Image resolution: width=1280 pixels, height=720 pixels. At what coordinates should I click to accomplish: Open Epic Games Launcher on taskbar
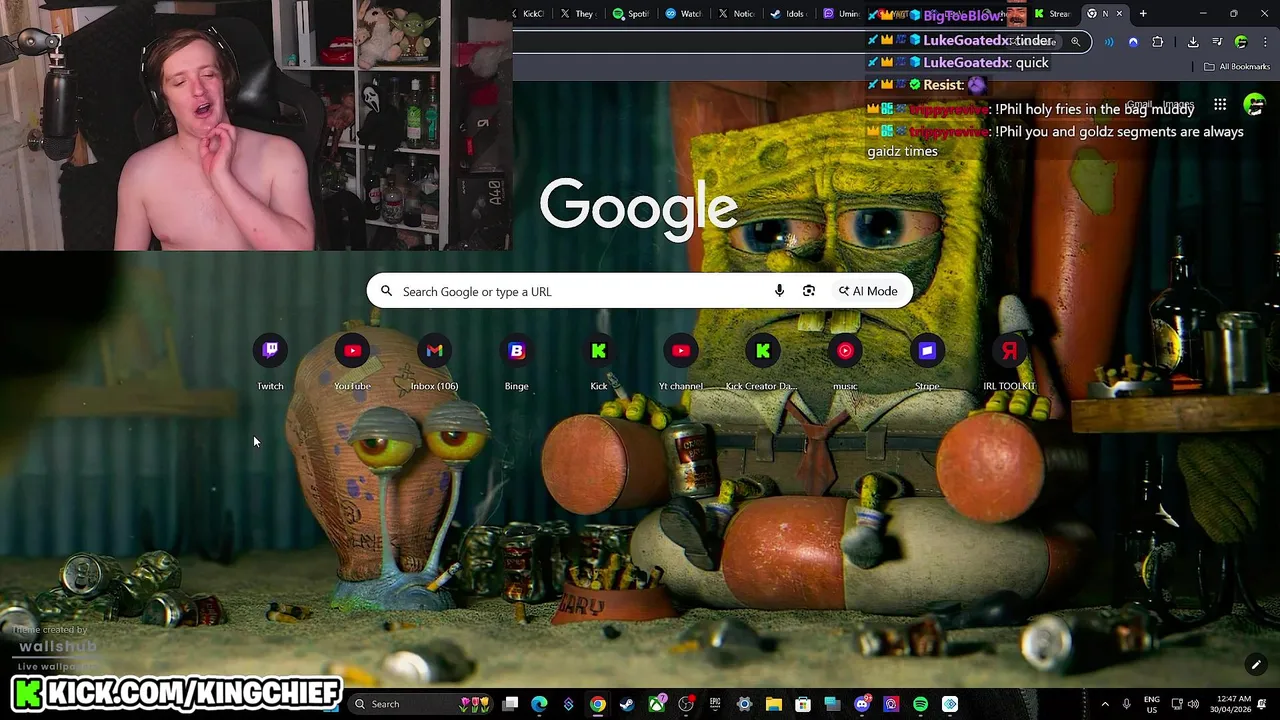[715, 704]
